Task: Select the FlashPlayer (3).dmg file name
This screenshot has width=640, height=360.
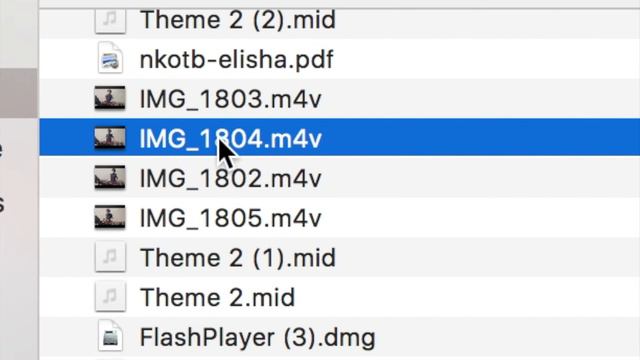Action: 258,338
